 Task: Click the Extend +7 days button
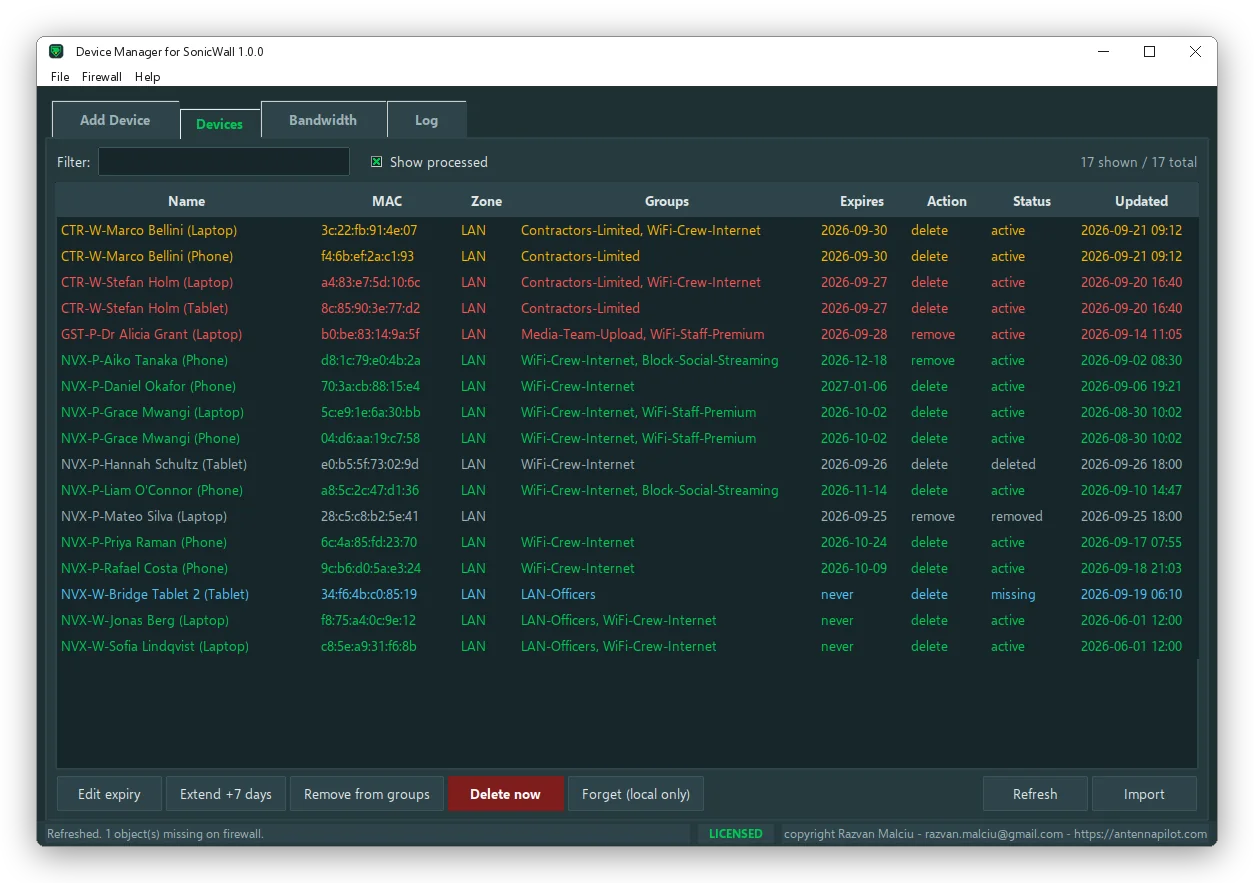pyautogui.click(x=226, y=794)
